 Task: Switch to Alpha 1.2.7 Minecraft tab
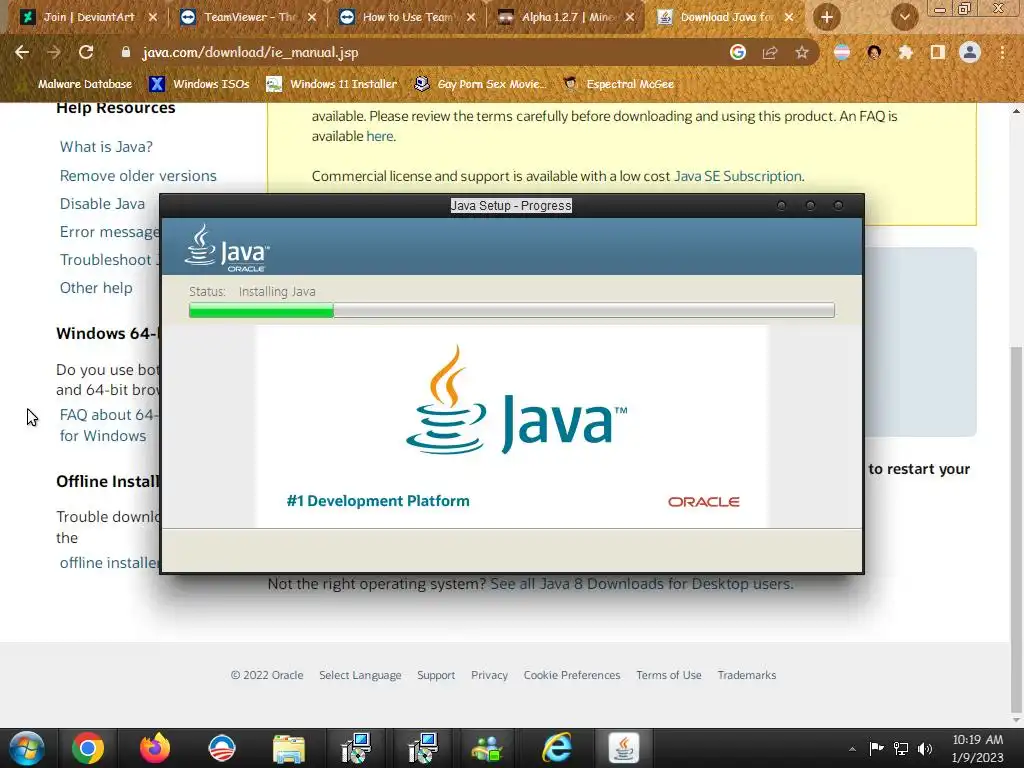(568, 17)
